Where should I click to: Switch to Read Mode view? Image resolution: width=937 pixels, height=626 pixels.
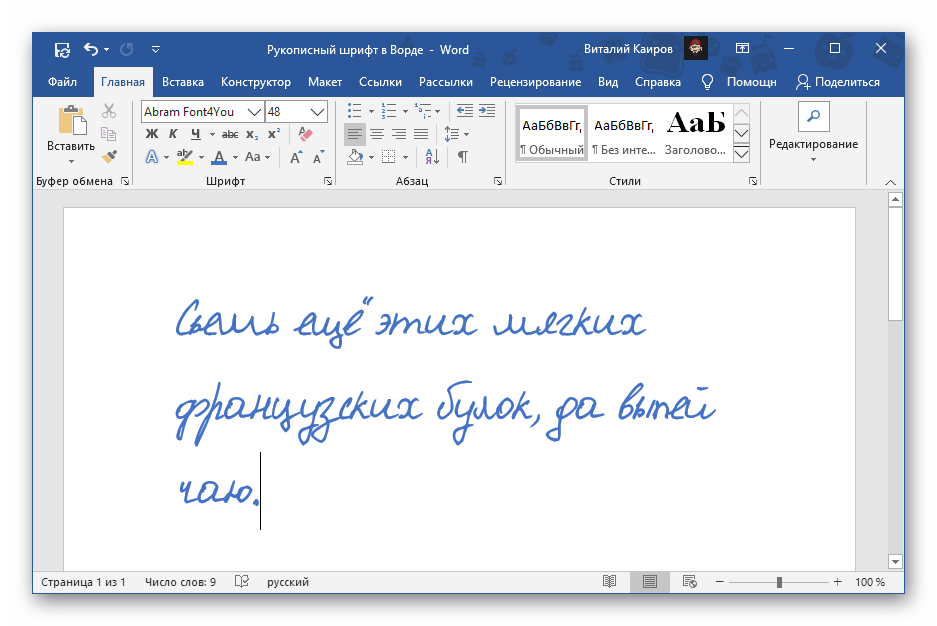(610, 582)
